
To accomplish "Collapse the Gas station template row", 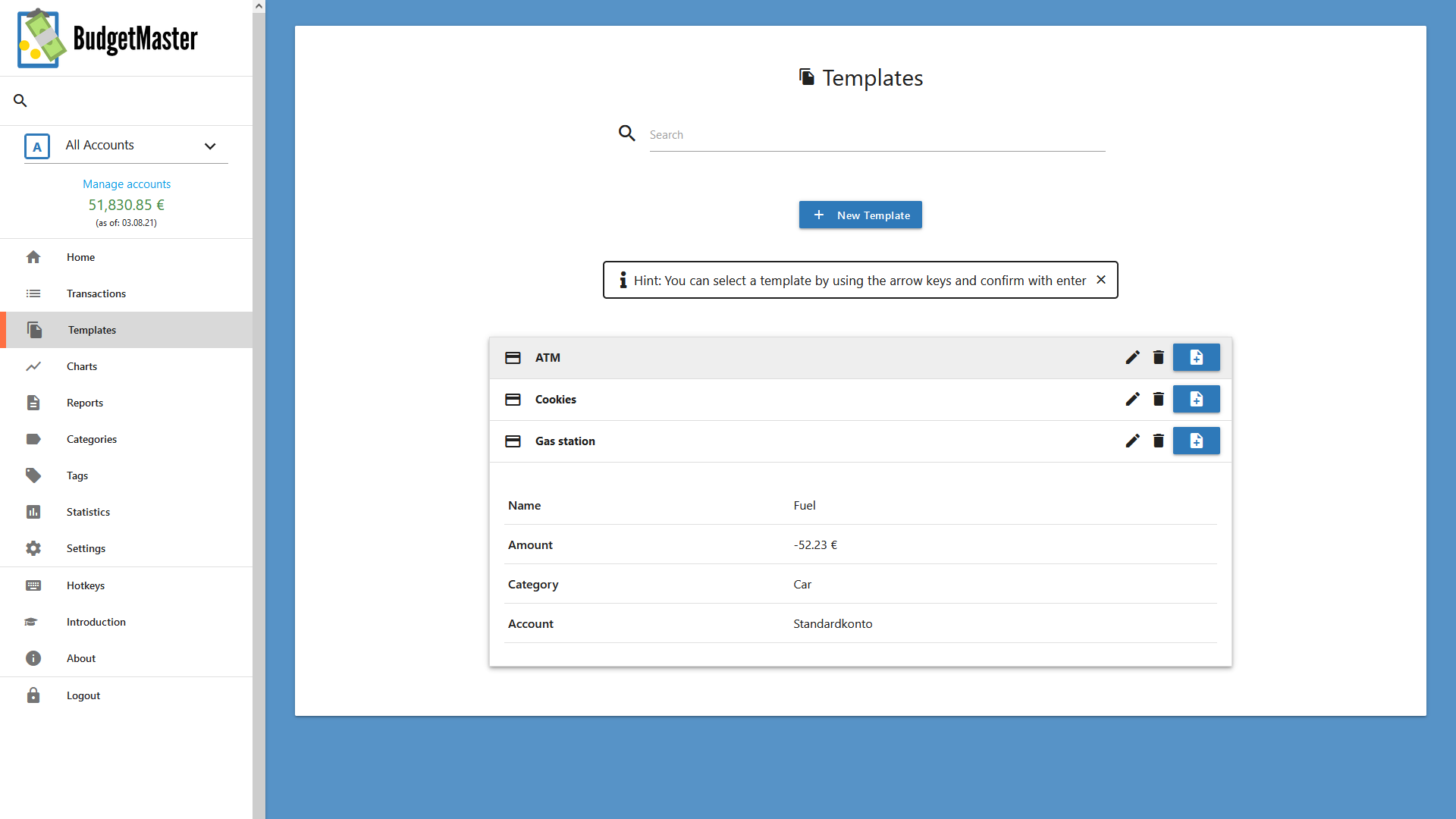I will pyautogui.click(x=861, y=441).
